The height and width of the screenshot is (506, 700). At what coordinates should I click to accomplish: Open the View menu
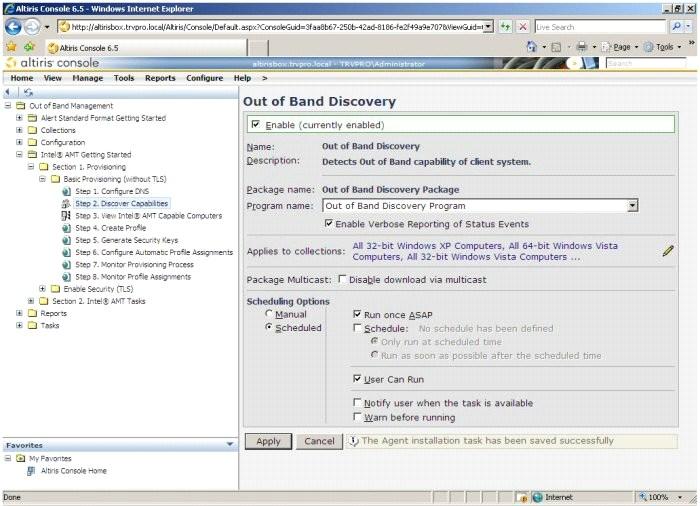[53, 78]
